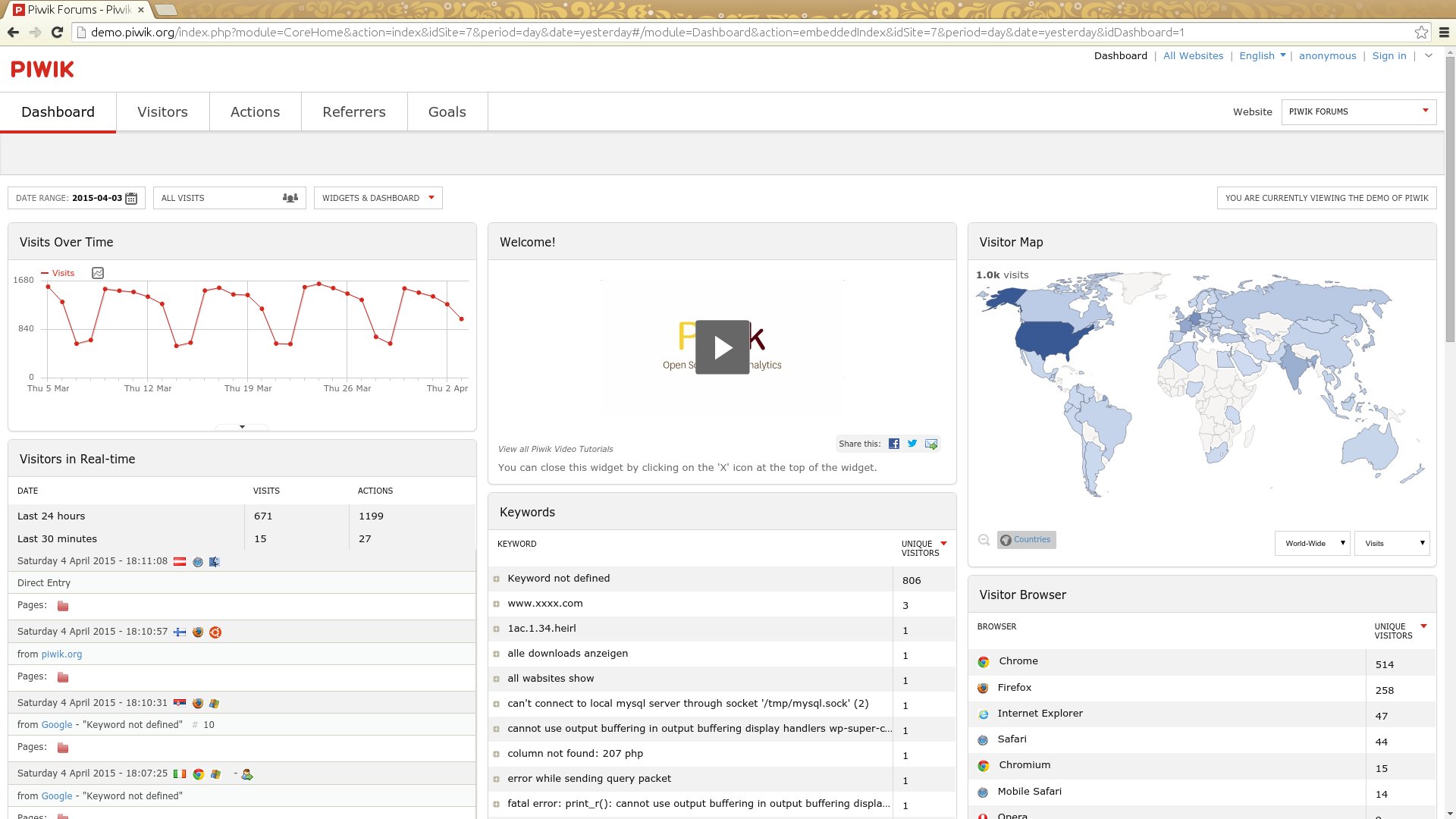The width and height of the screenshot is (1456, 819).
Task: Click the map zoom out magnifier icon
Action: click(x=984, y=540)
